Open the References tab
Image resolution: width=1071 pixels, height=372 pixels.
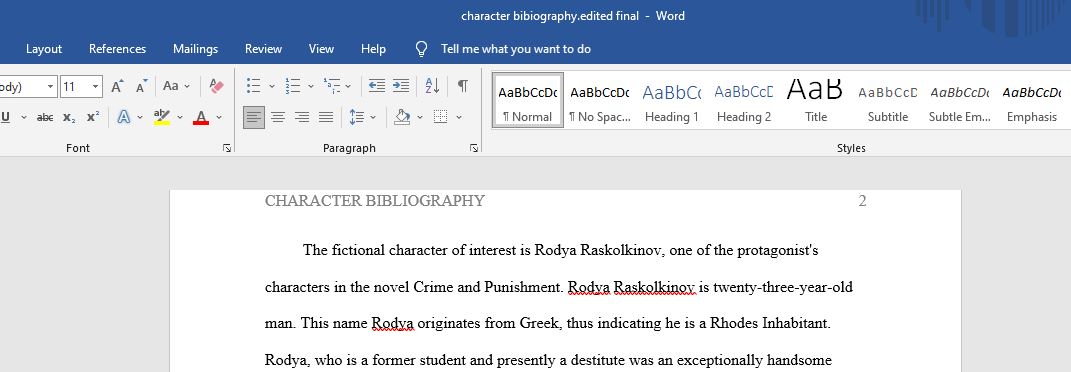pos(117,49)
